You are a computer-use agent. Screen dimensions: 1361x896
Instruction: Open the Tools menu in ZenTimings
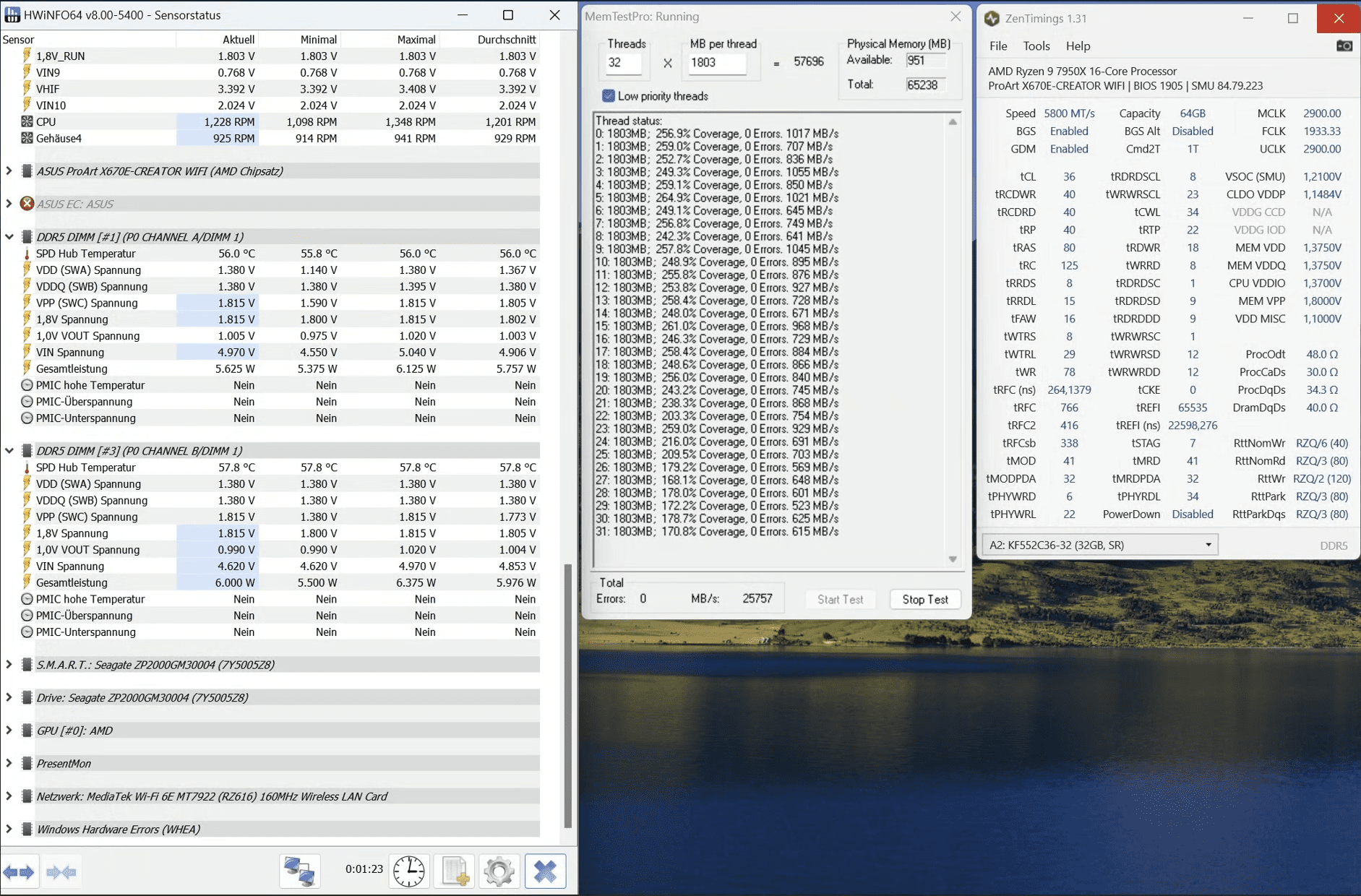[x=1036, y=46]
